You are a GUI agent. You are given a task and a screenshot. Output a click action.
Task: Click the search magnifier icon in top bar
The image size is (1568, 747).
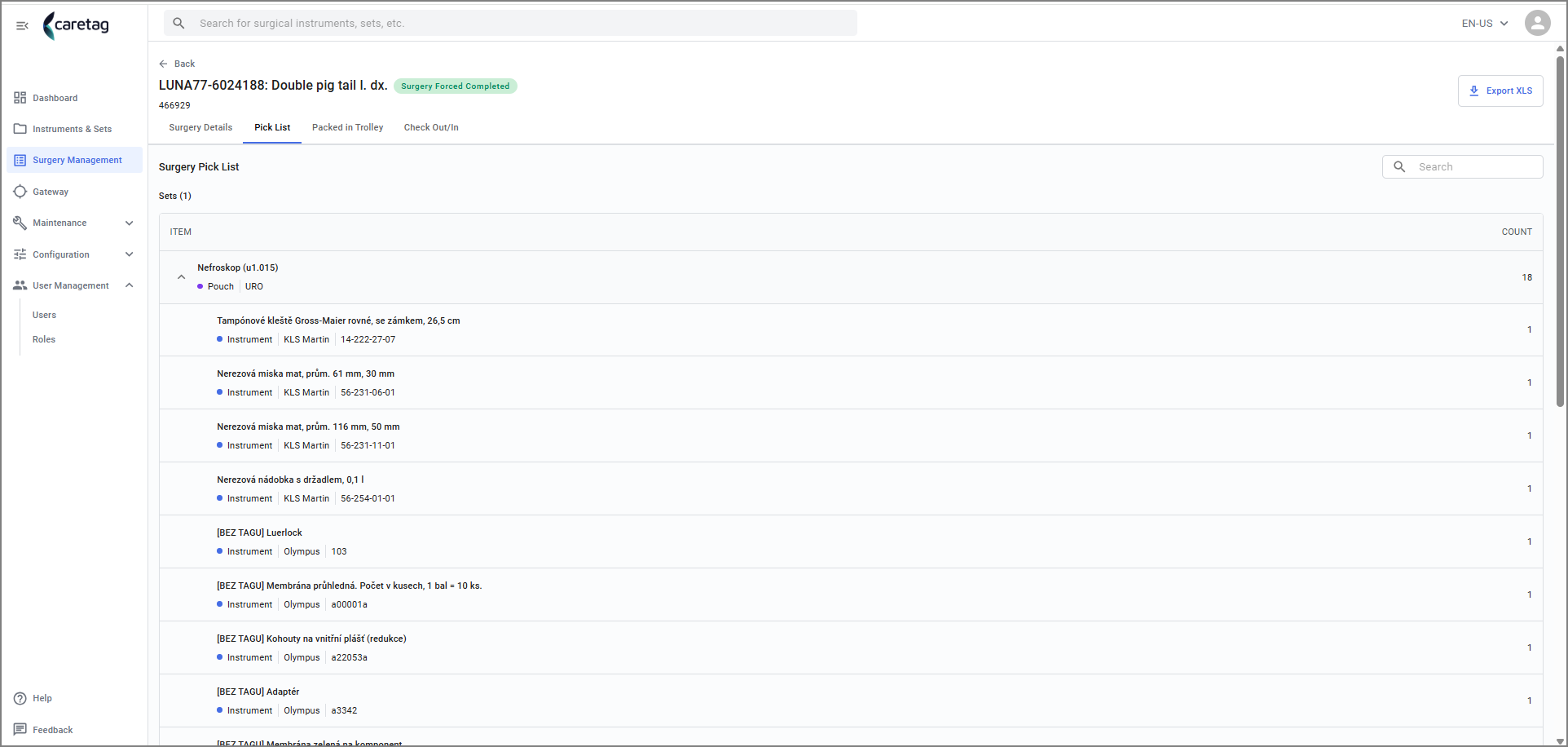[x=179, y=23]
